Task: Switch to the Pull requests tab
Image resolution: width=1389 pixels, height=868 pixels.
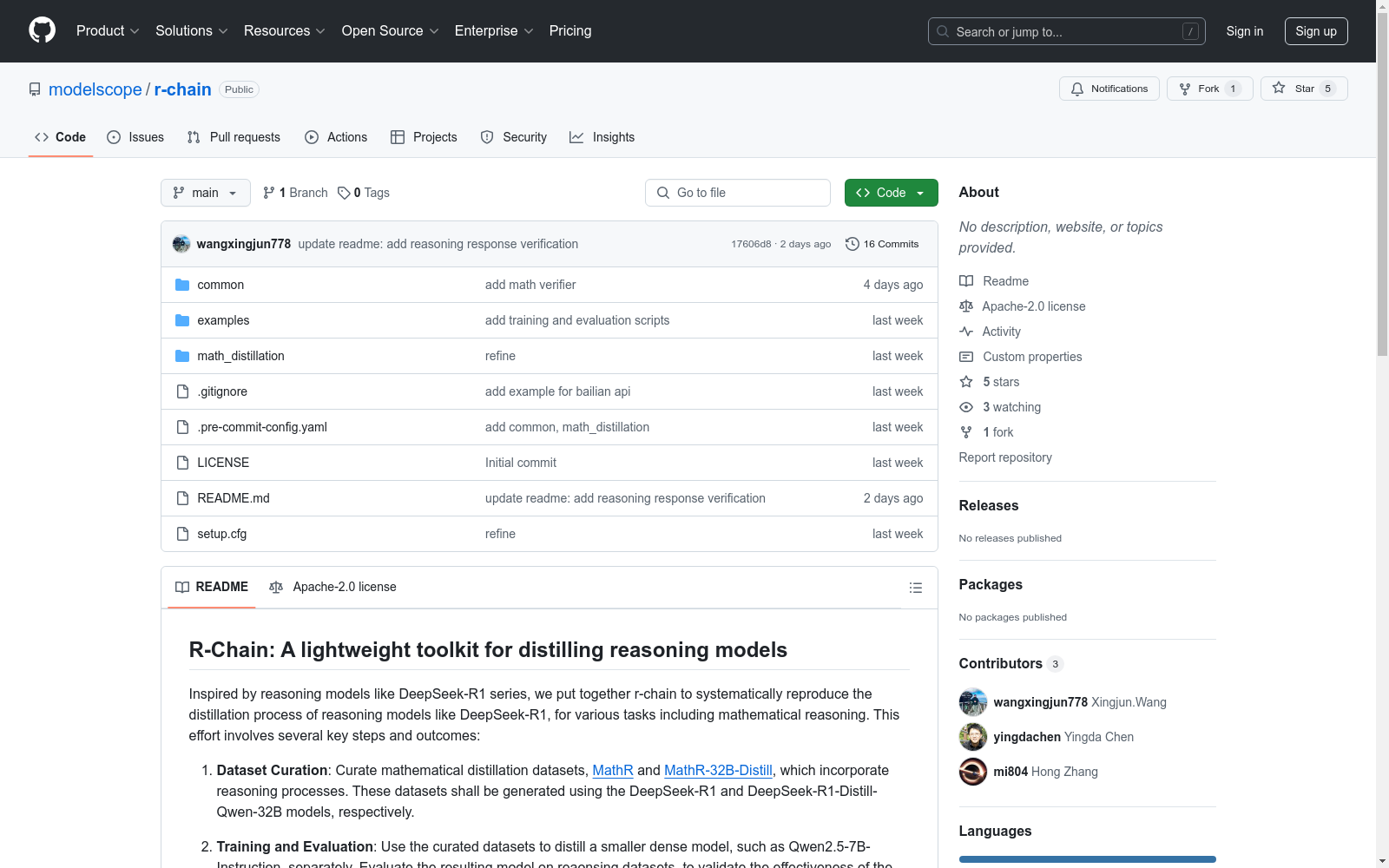Action: (234, 137)
